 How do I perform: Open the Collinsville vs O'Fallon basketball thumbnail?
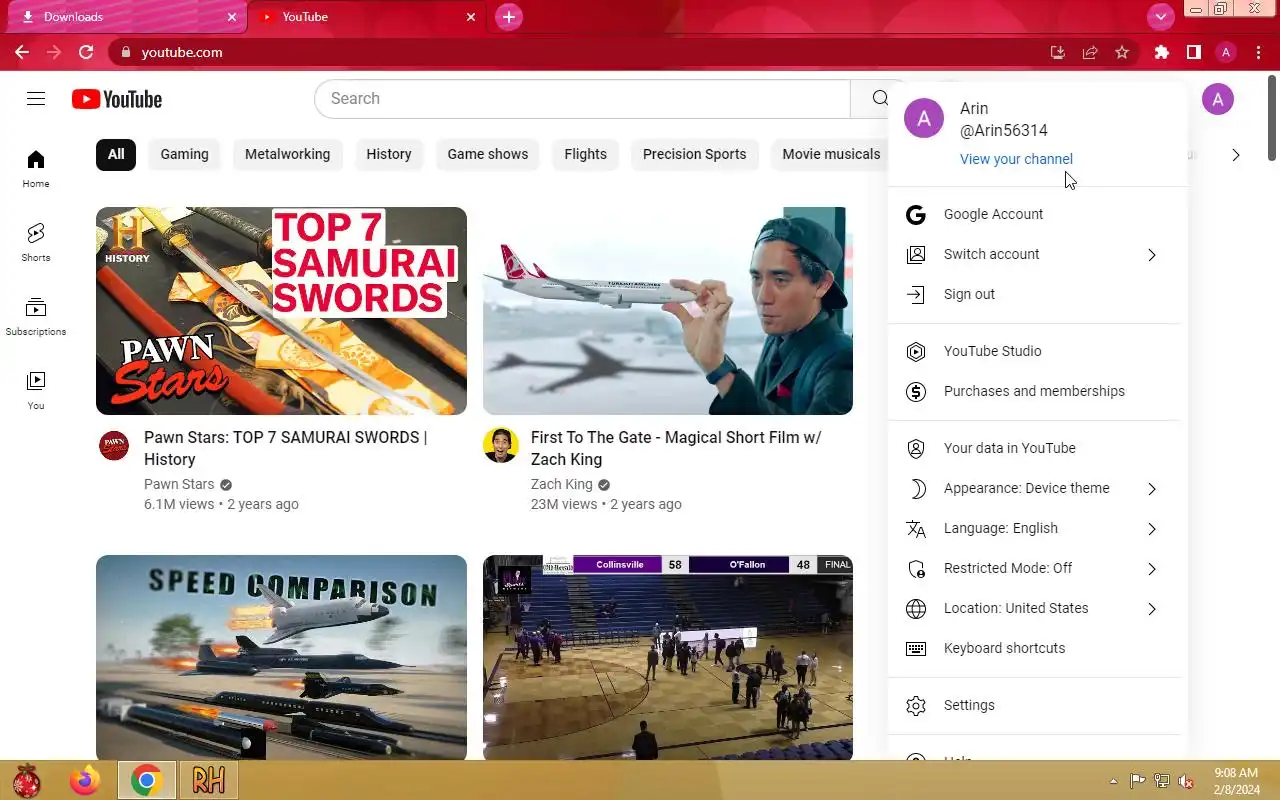[x=668, y=657]
